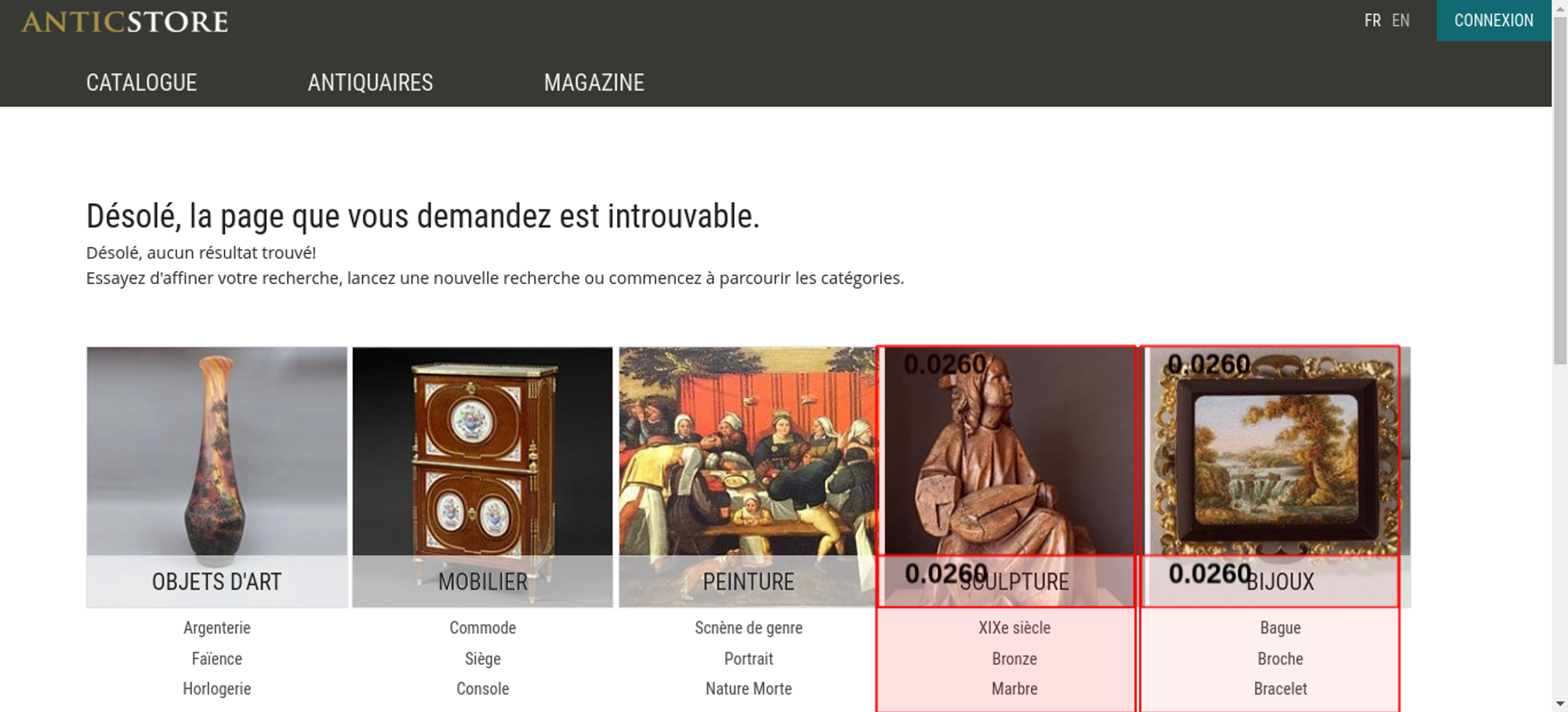Select the Horlogerie link
Image resolution: width=1568 pixels, height=712 pixels.
tap(217, 689)
